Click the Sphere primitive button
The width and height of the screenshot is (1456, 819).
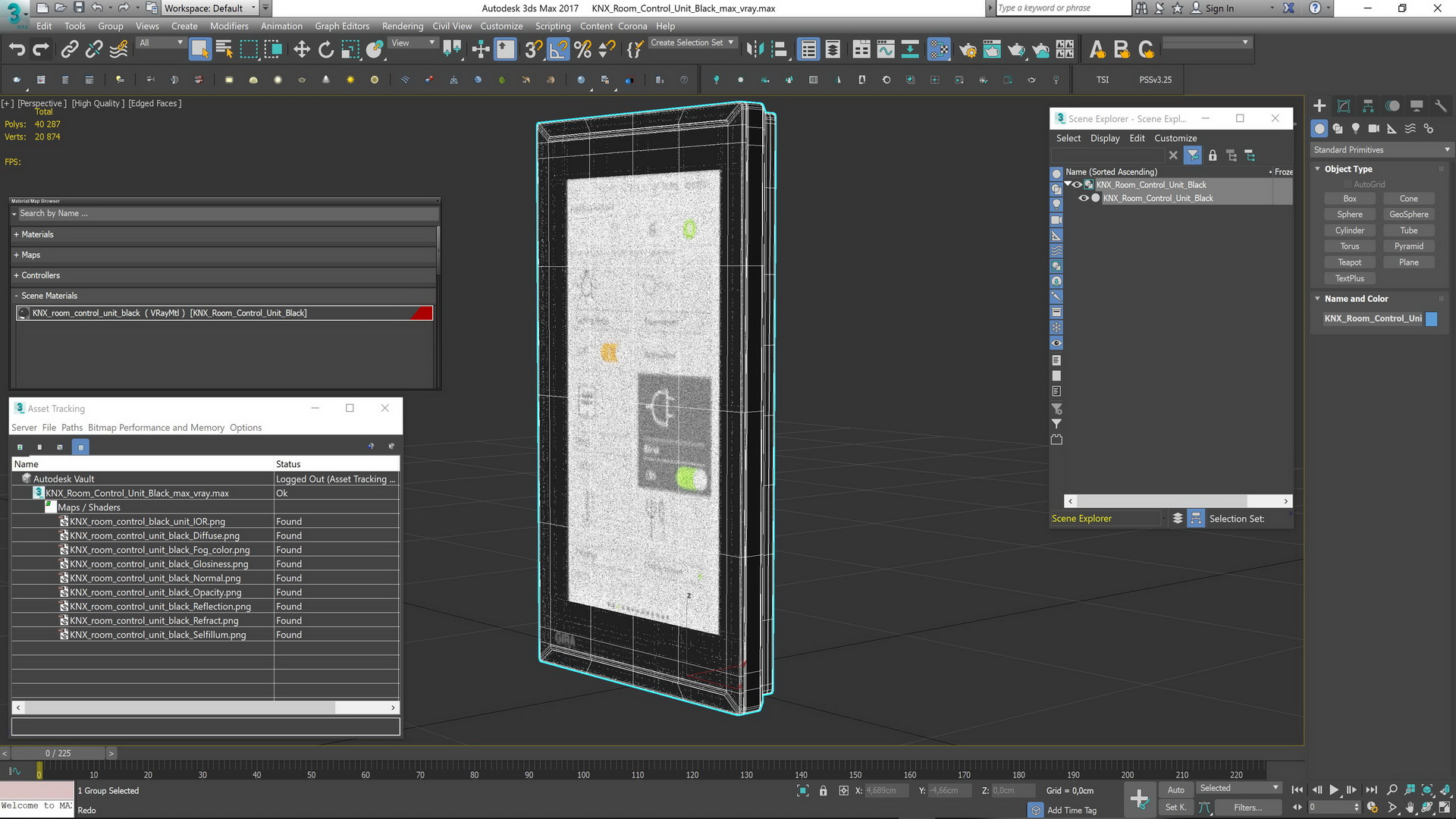(1349, 215)
